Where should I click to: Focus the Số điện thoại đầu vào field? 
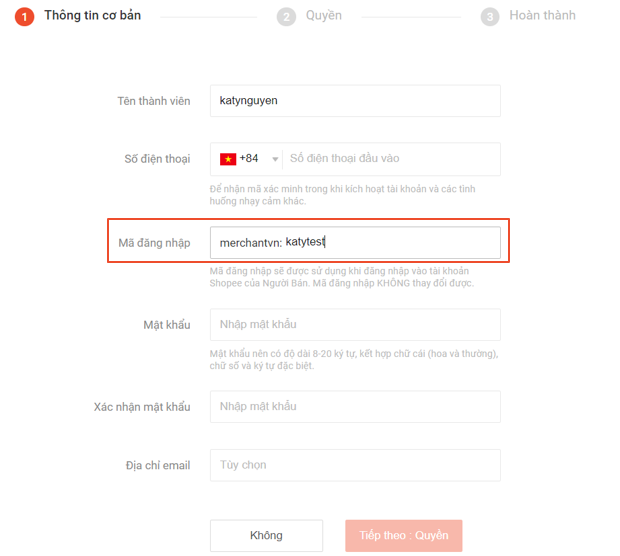click(391, 159)
